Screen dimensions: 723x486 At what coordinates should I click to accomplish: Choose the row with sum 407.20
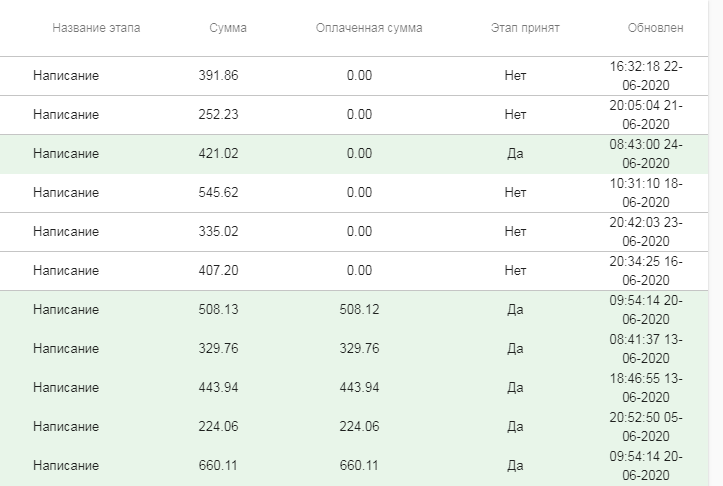[x=354, y=271]
